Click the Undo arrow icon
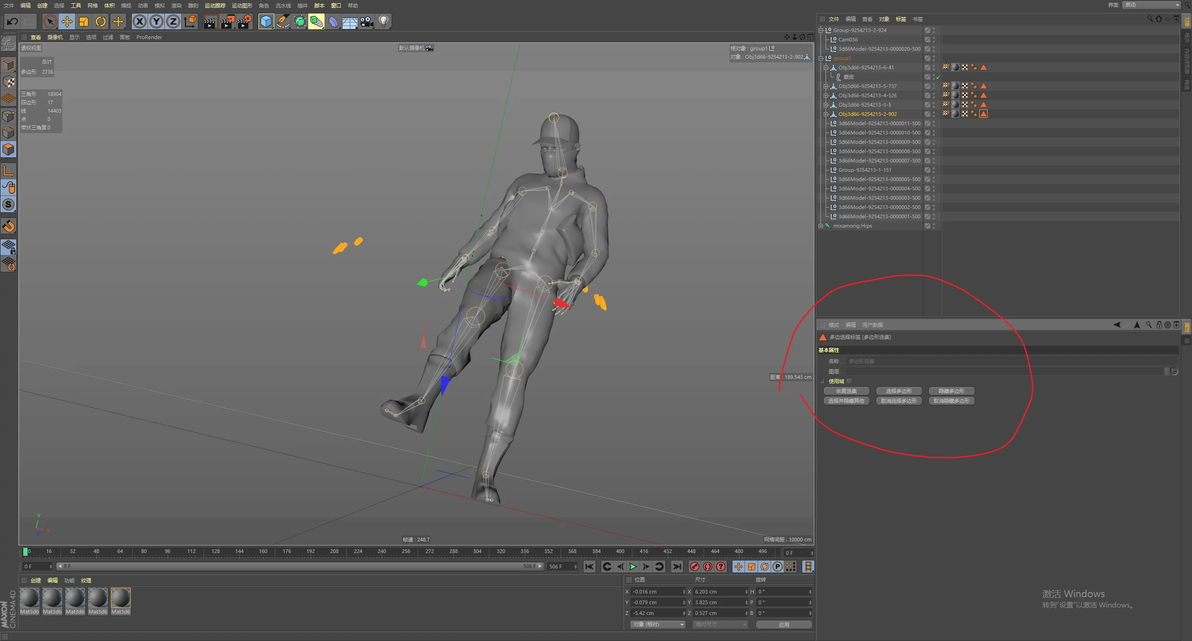The width and height of the screenshot is (1192, 641). pyautogui.click(x=12, y=21)
